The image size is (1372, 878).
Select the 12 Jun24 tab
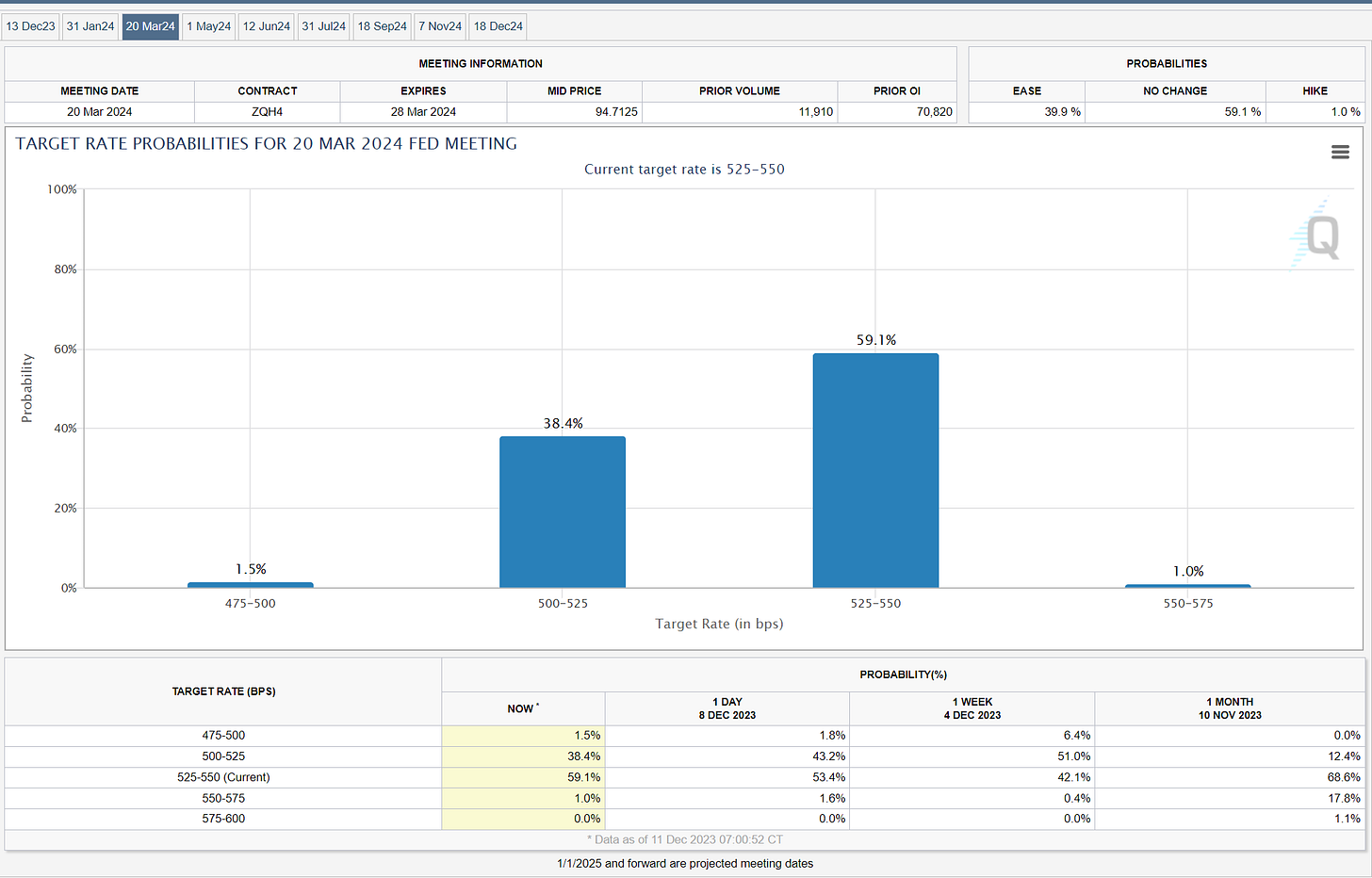(267, 26)
